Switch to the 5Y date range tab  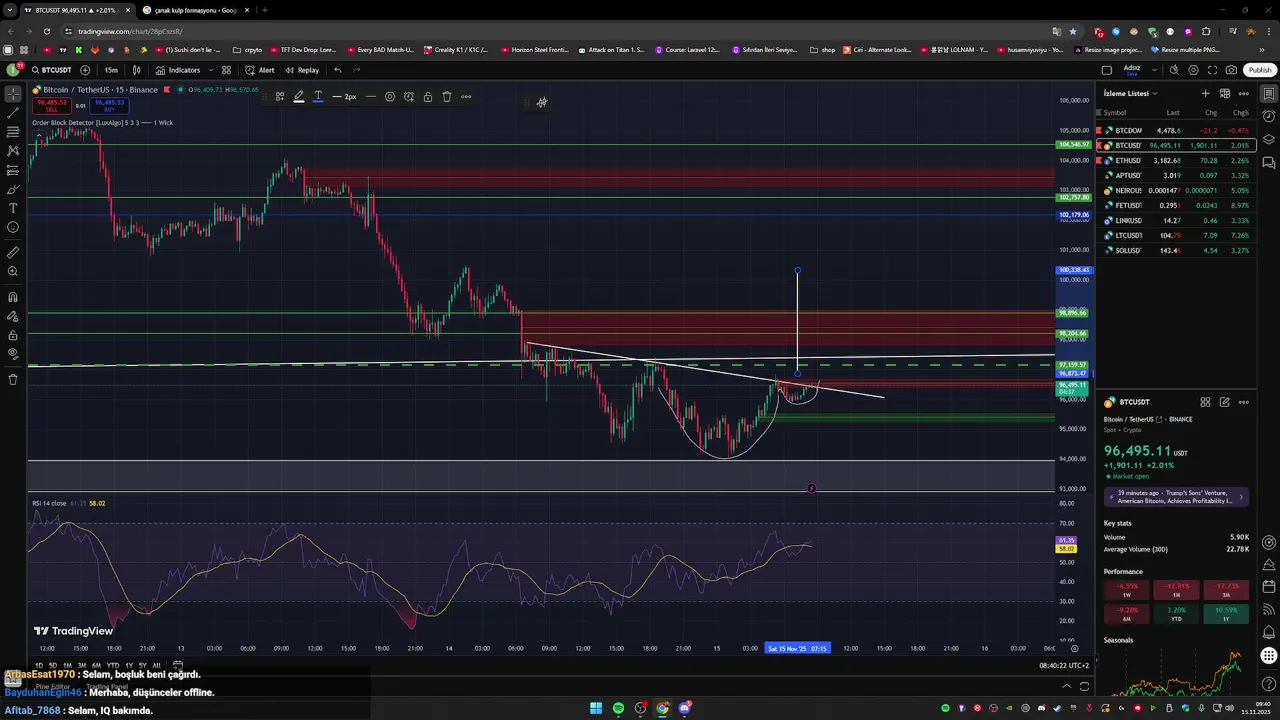click(x=142, y=665)
